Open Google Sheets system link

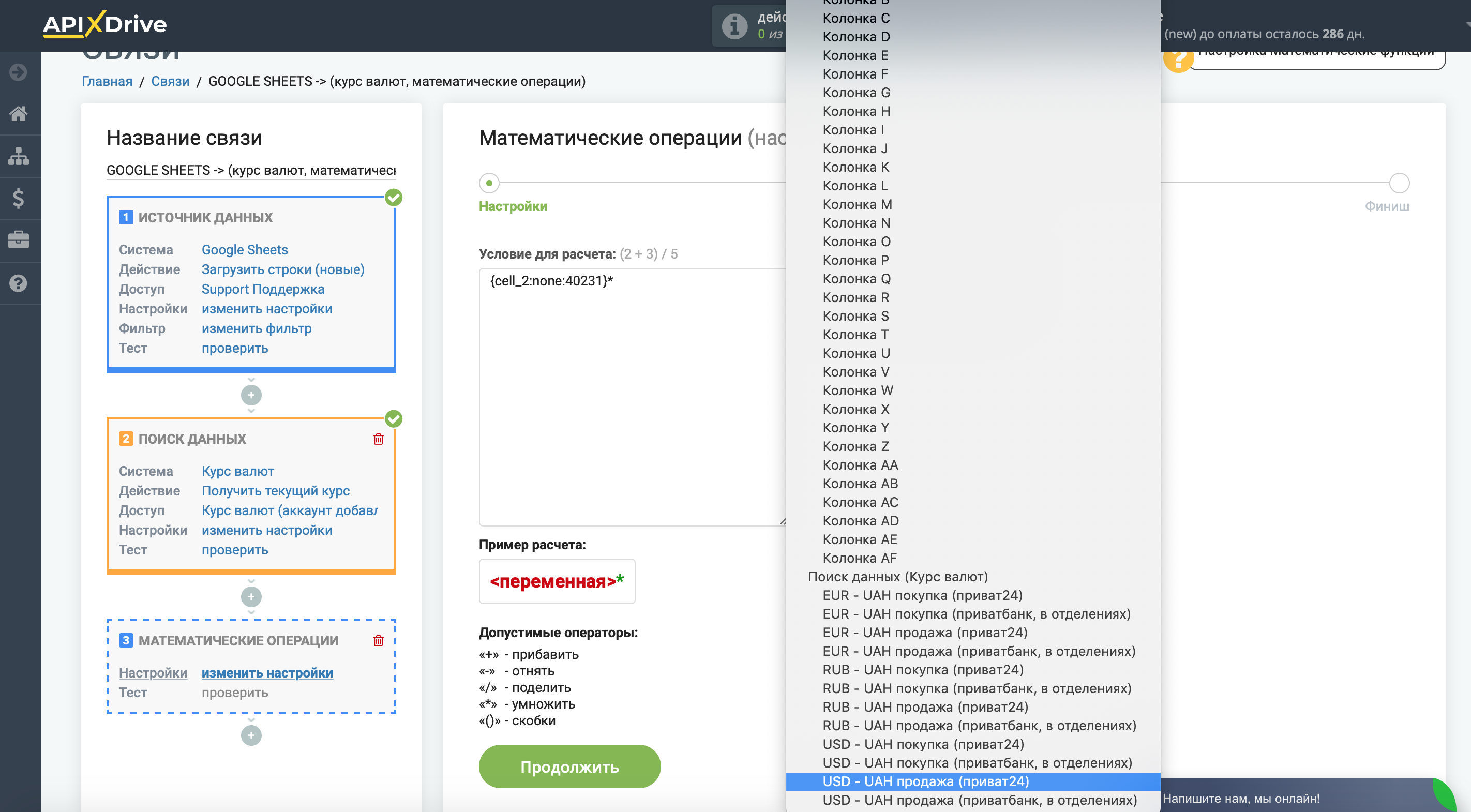[x=245, y=249]
